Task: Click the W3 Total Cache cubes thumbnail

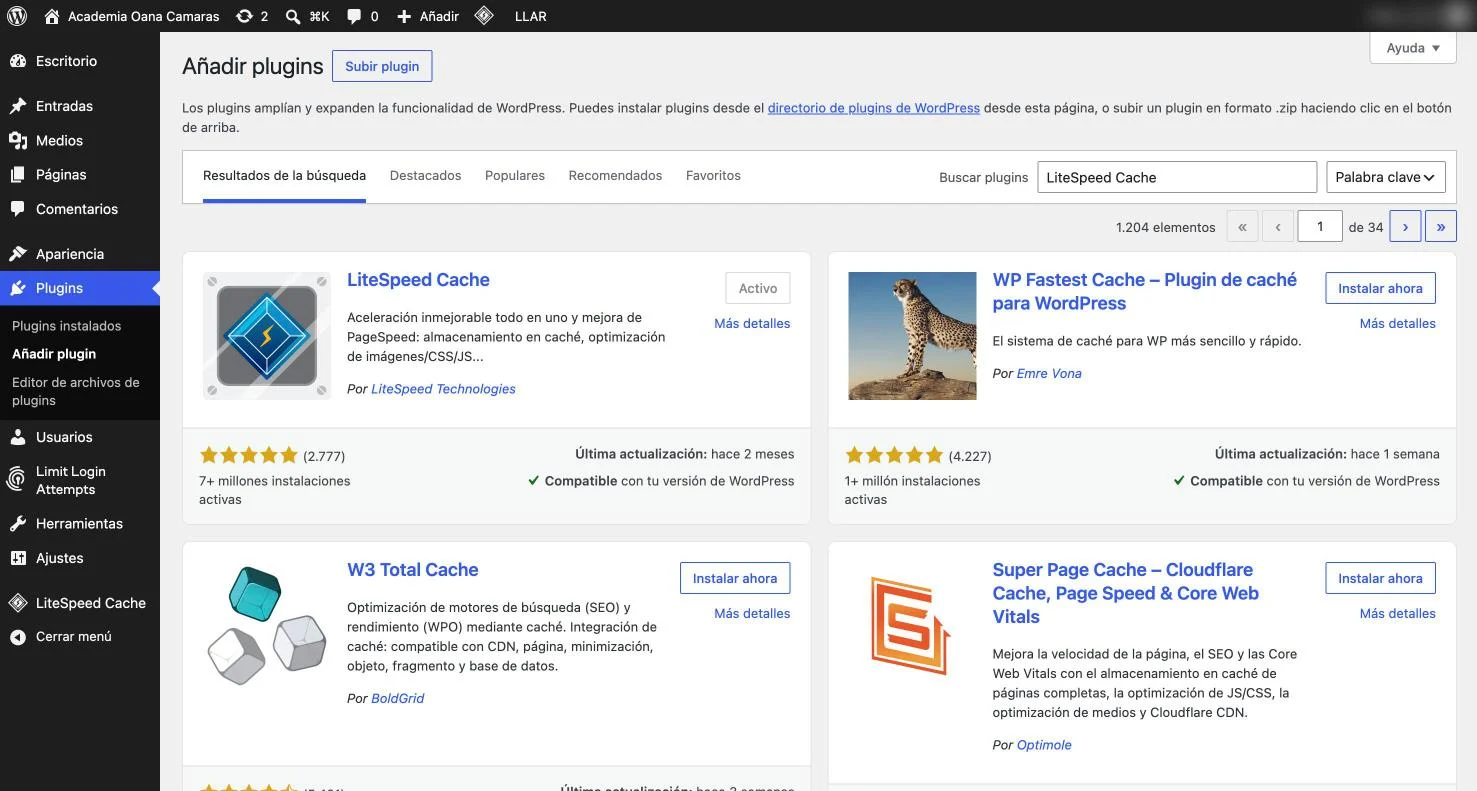Action: click(x=267, y=626)
